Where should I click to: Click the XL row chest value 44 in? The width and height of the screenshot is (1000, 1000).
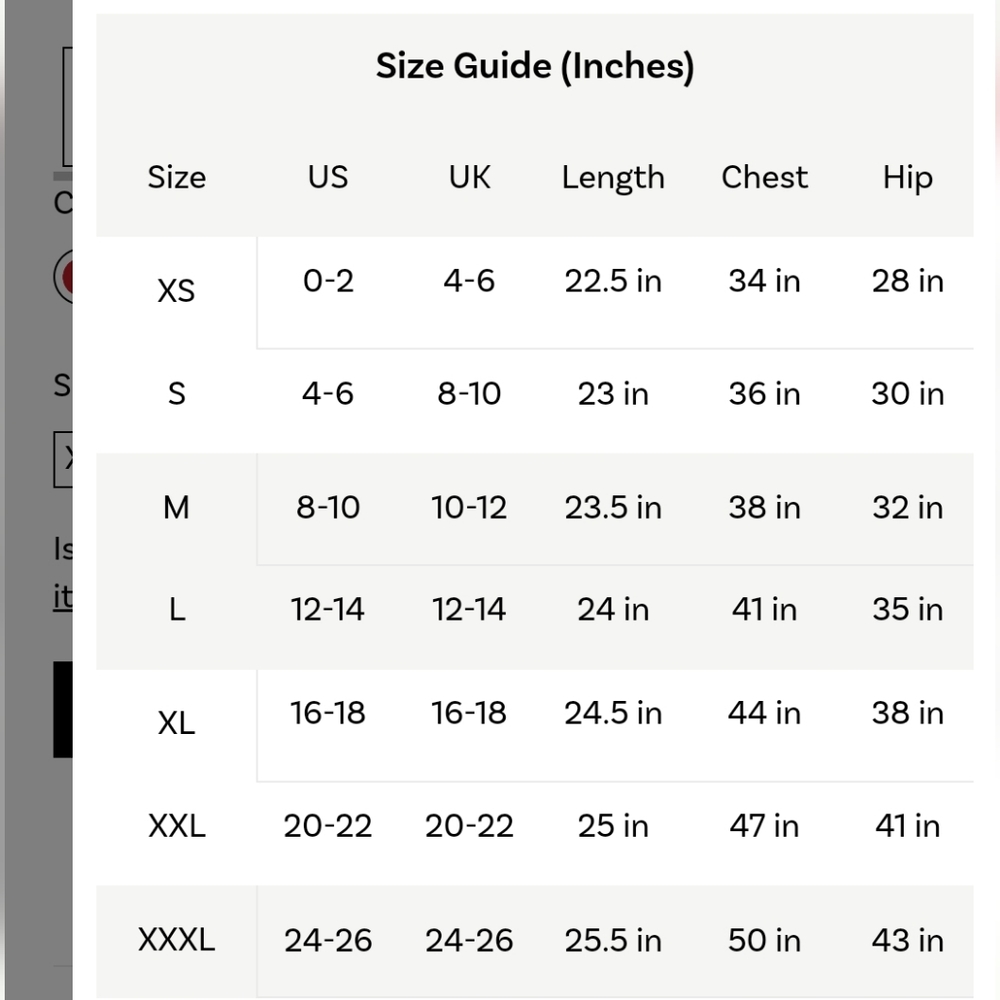coord(764,712)
